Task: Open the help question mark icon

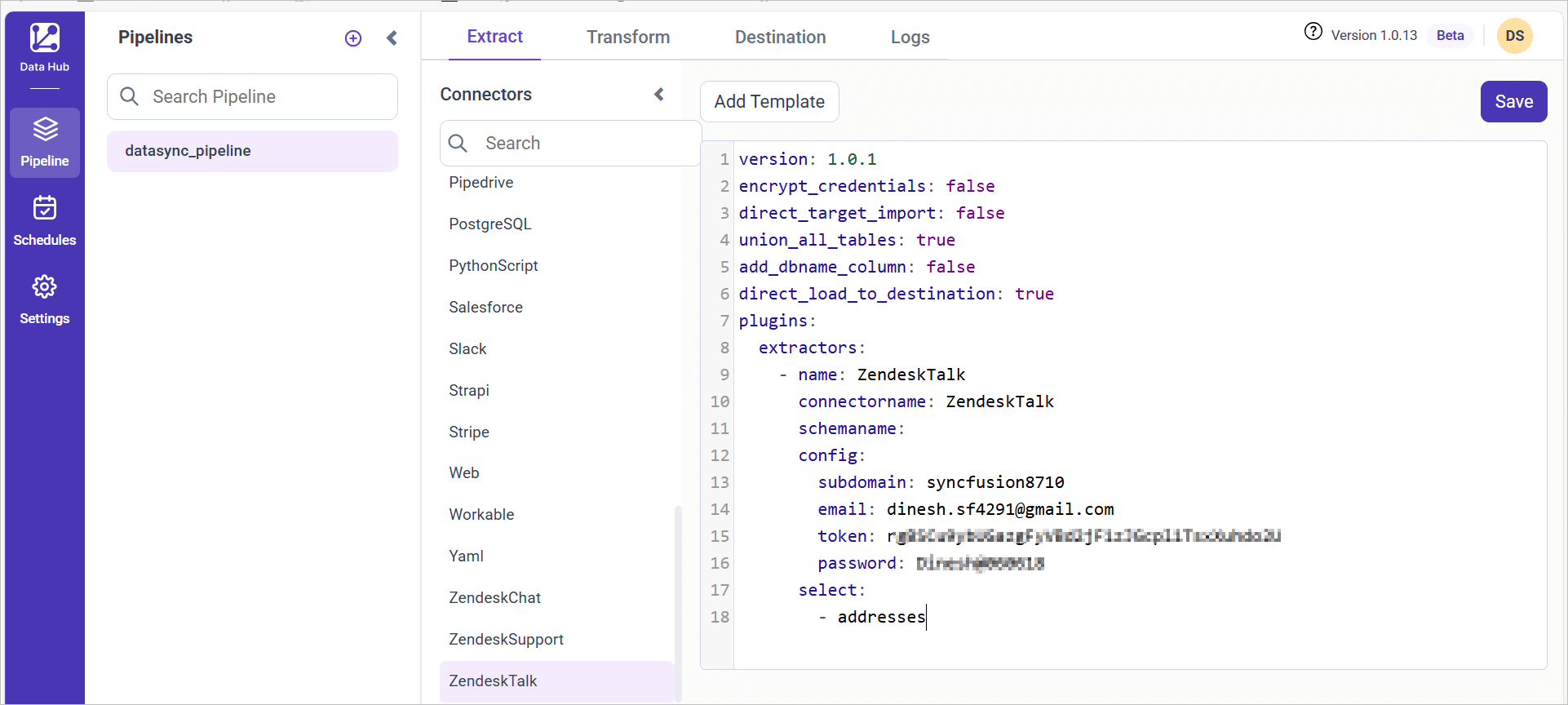Action: point(1313,32)
